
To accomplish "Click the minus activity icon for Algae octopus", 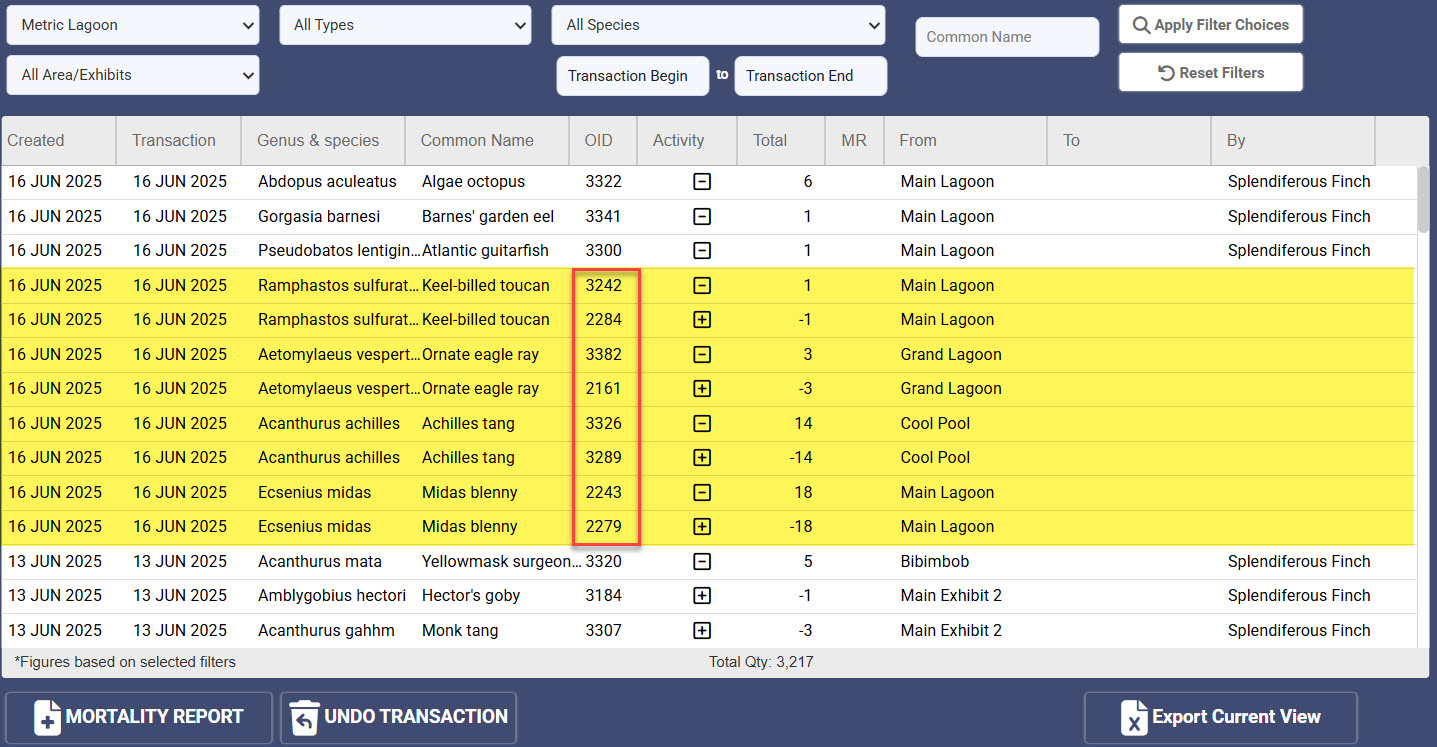I will pos(702,182).
